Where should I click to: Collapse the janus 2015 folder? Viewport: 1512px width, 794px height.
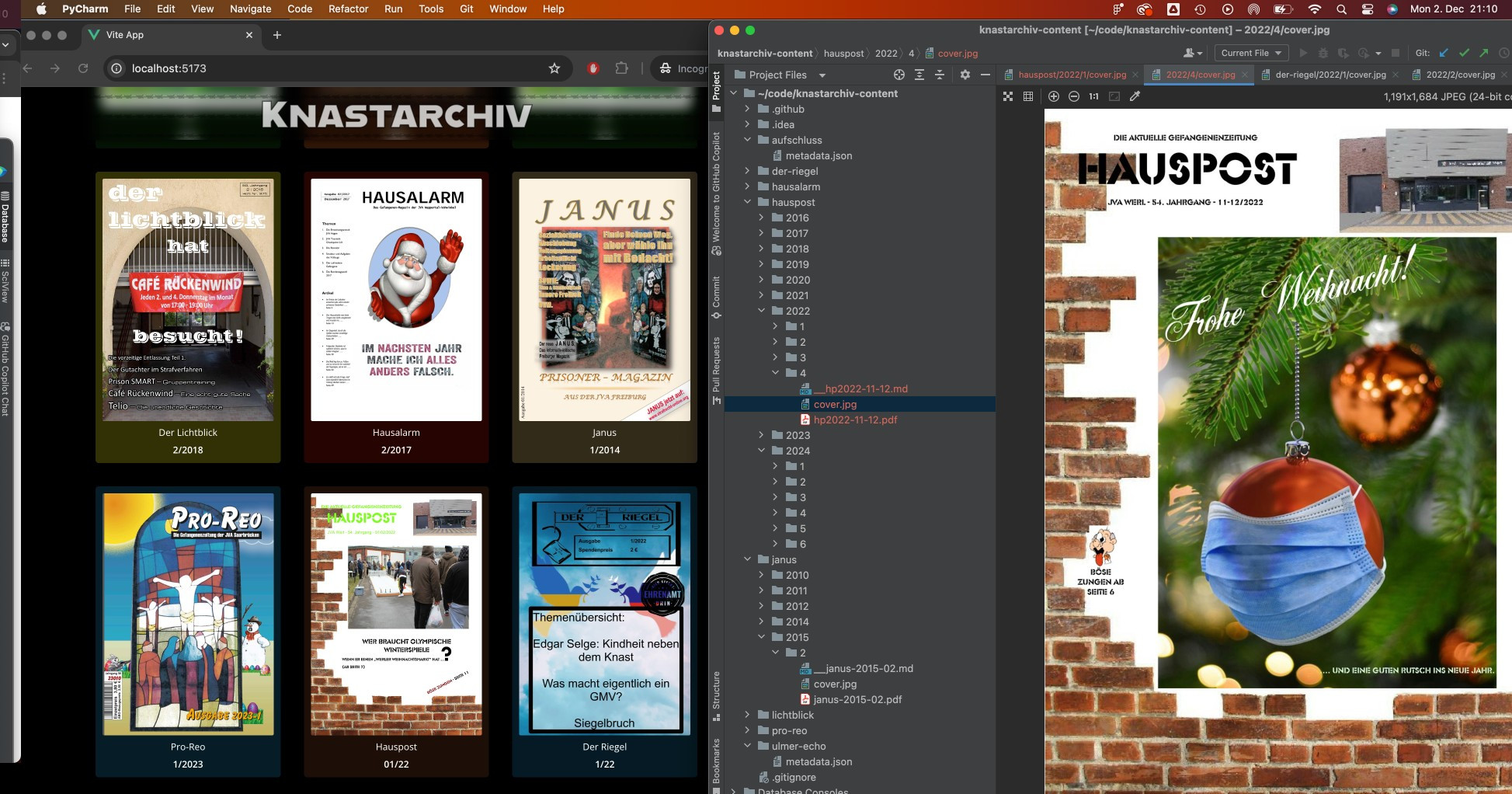(761, 637)
